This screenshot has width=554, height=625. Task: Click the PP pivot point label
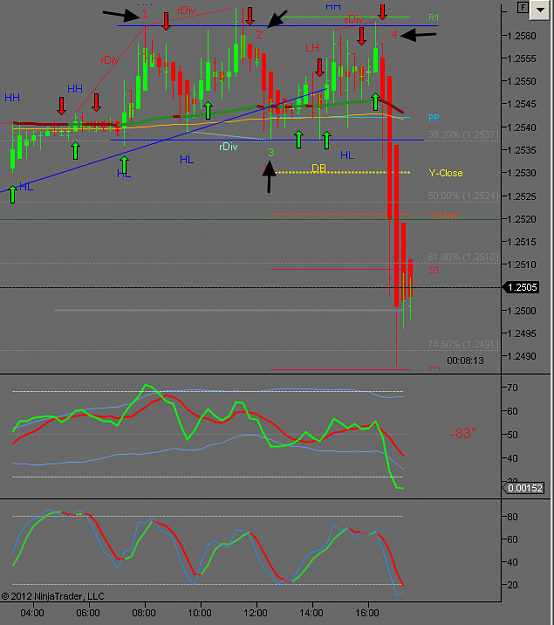434,118
